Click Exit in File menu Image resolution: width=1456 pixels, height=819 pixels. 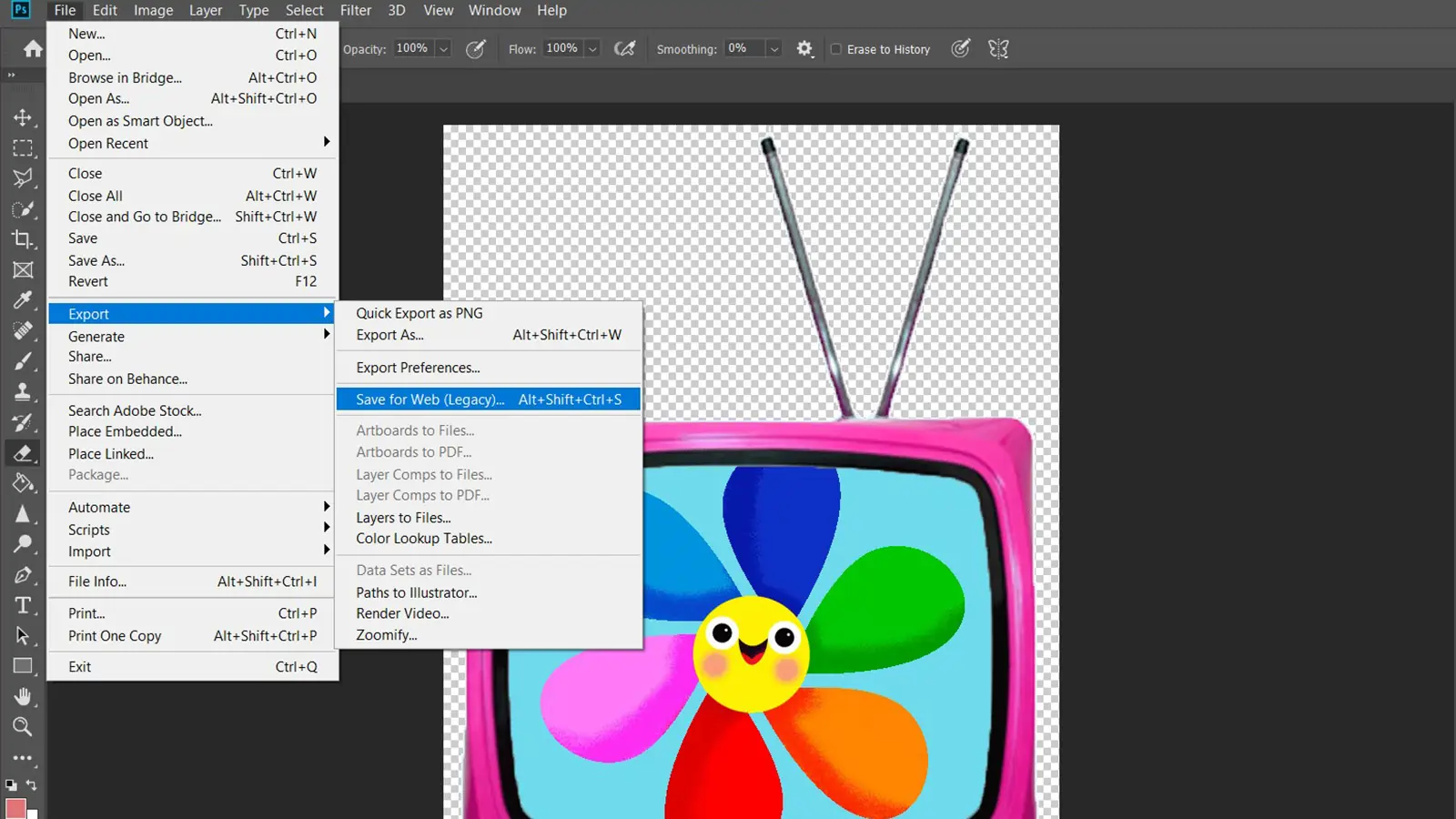pyautogui.click(x=193, y=667)
